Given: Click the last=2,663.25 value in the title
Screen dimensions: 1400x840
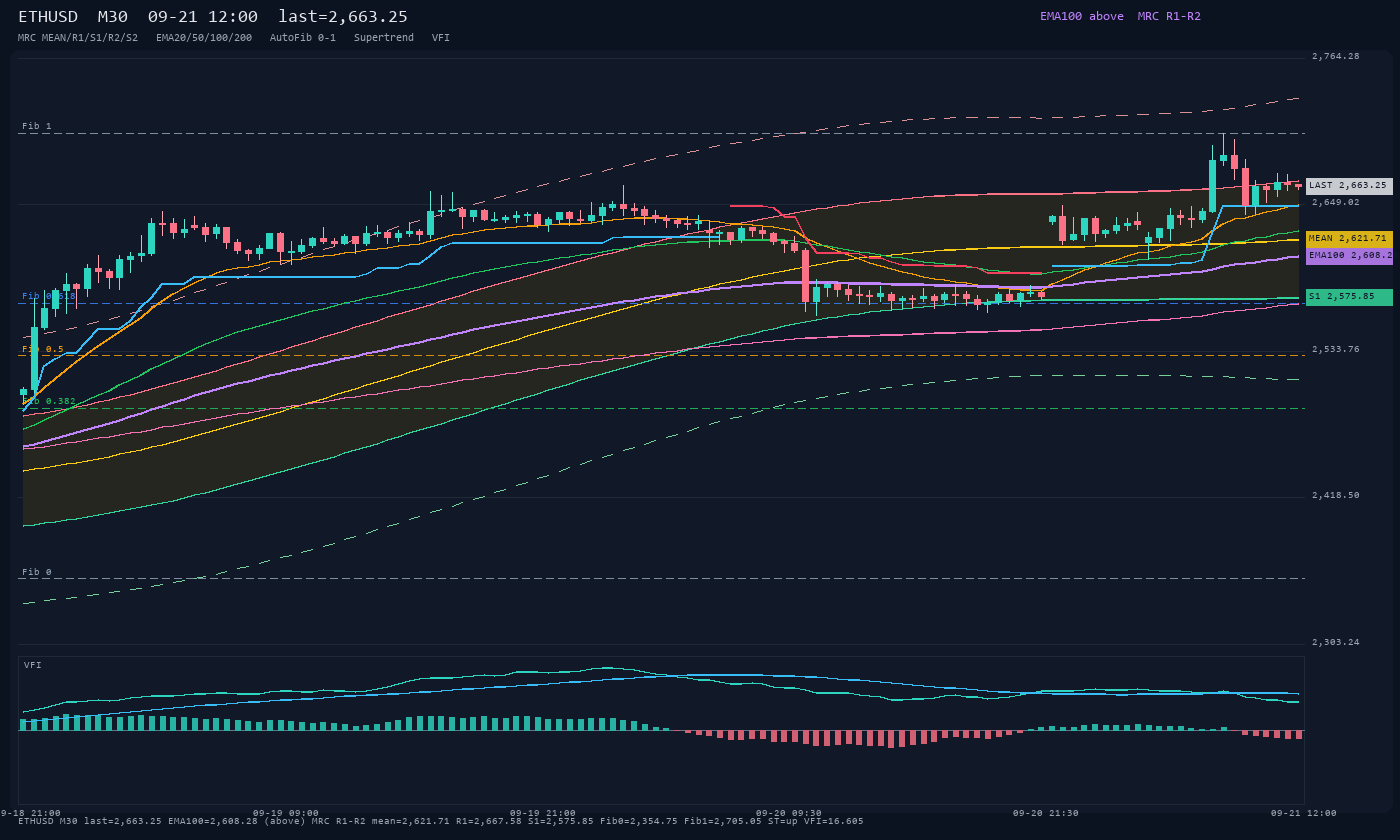Looking at the screenshot, I should (x=343, y=16).
